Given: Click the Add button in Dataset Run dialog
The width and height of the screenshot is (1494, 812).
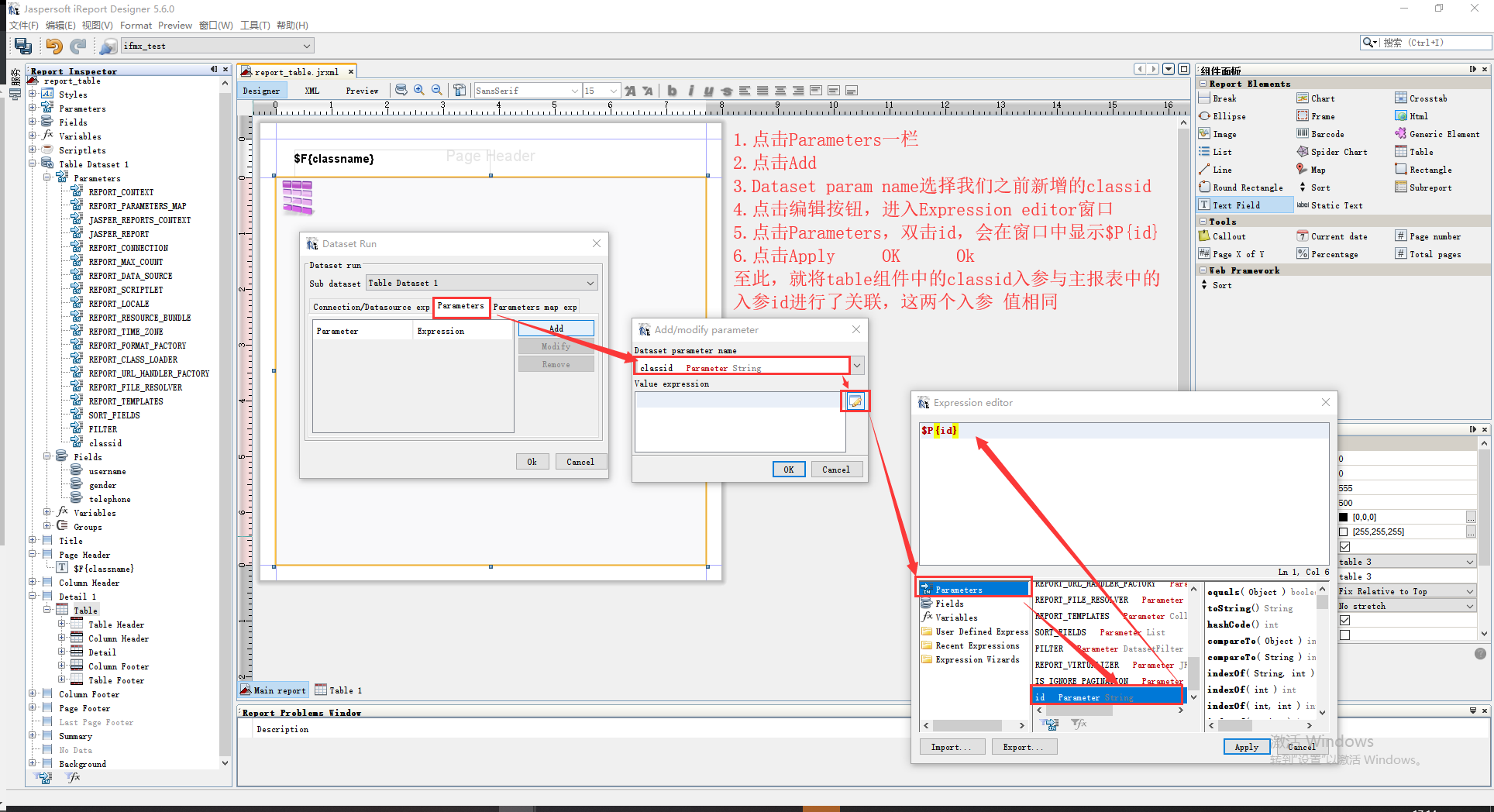Looking at the screenshot, I should (556, 328).
